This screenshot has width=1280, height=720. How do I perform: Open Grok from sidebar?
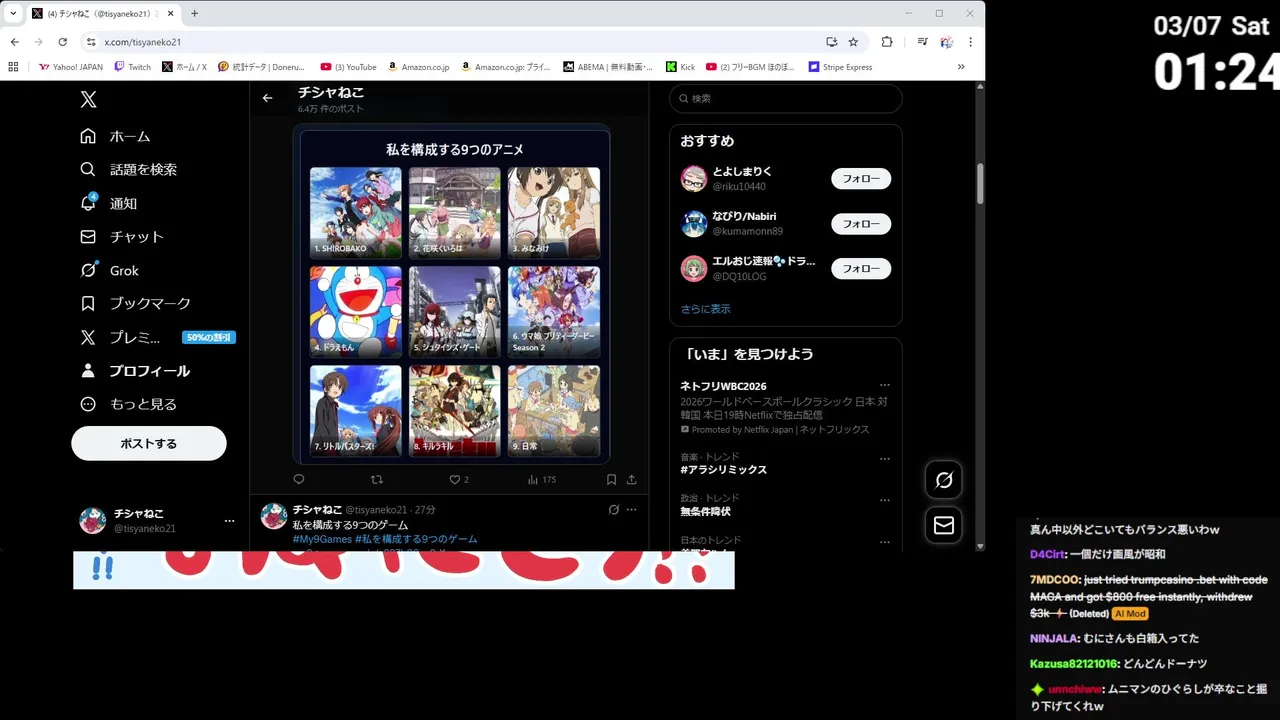click(110, 270)
